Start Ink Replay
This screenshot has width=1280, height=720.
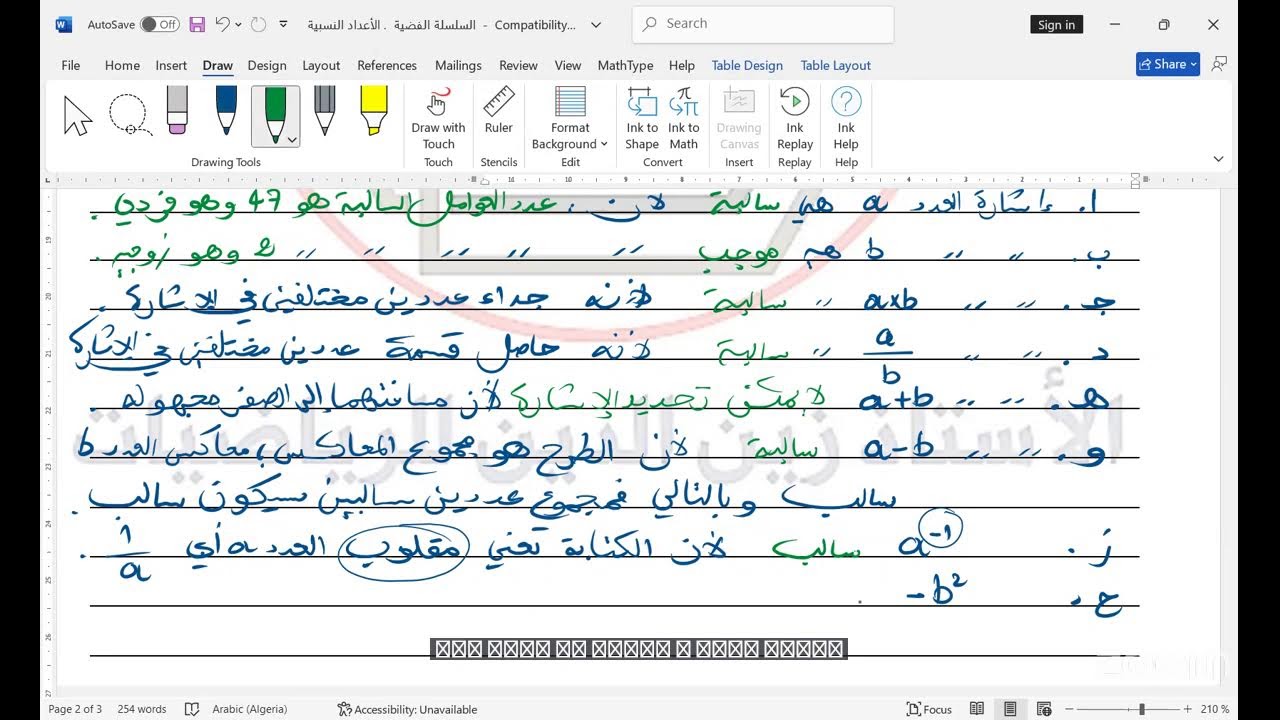[795, 118]
